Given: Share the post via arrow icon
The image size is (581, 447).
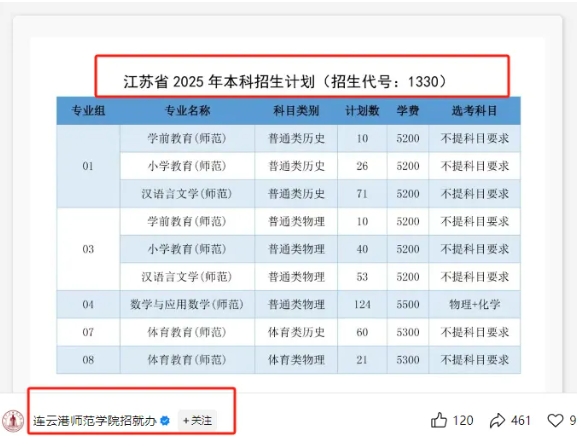Looking at the screenshot, I should (x=497, y=420).
